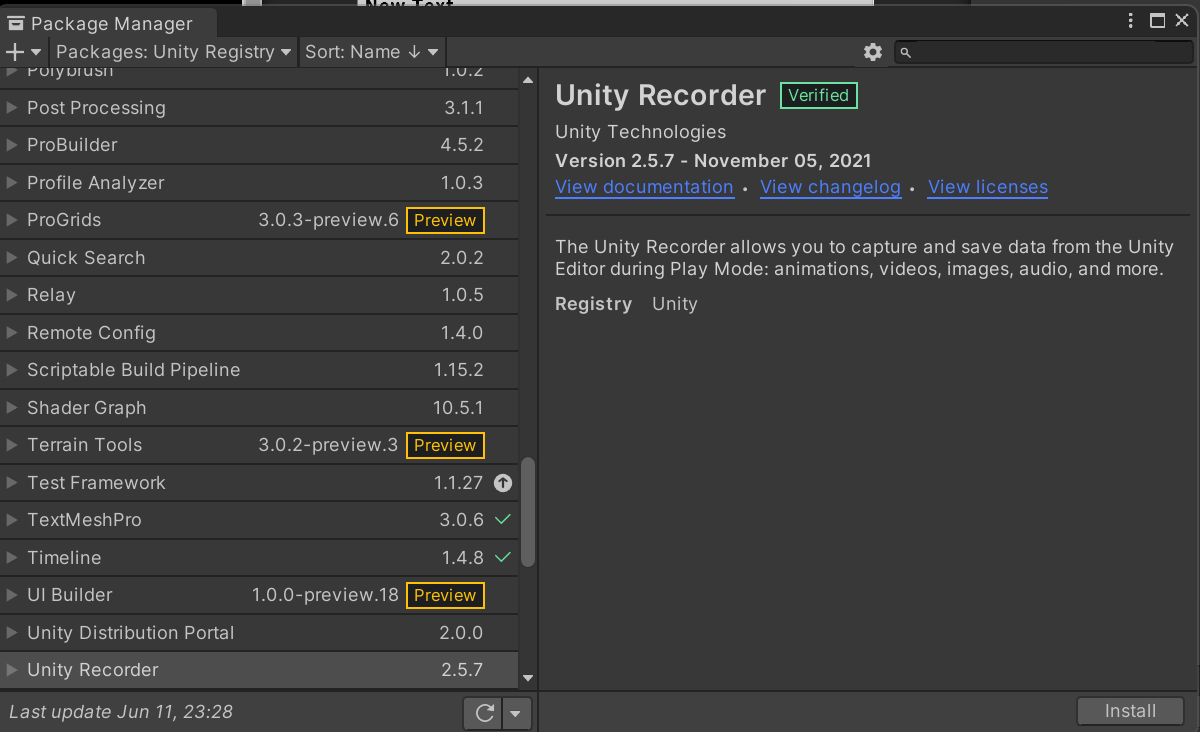This screenshot has width=1200, height=732.
Task: Click the Package Manager tab icon
Action: (x=16, y=23)
